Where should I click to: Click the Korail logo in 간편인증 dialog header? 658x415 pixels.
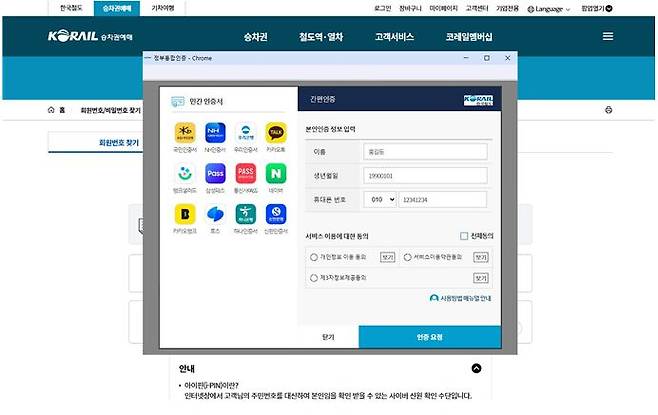click(x=478, y=100)
